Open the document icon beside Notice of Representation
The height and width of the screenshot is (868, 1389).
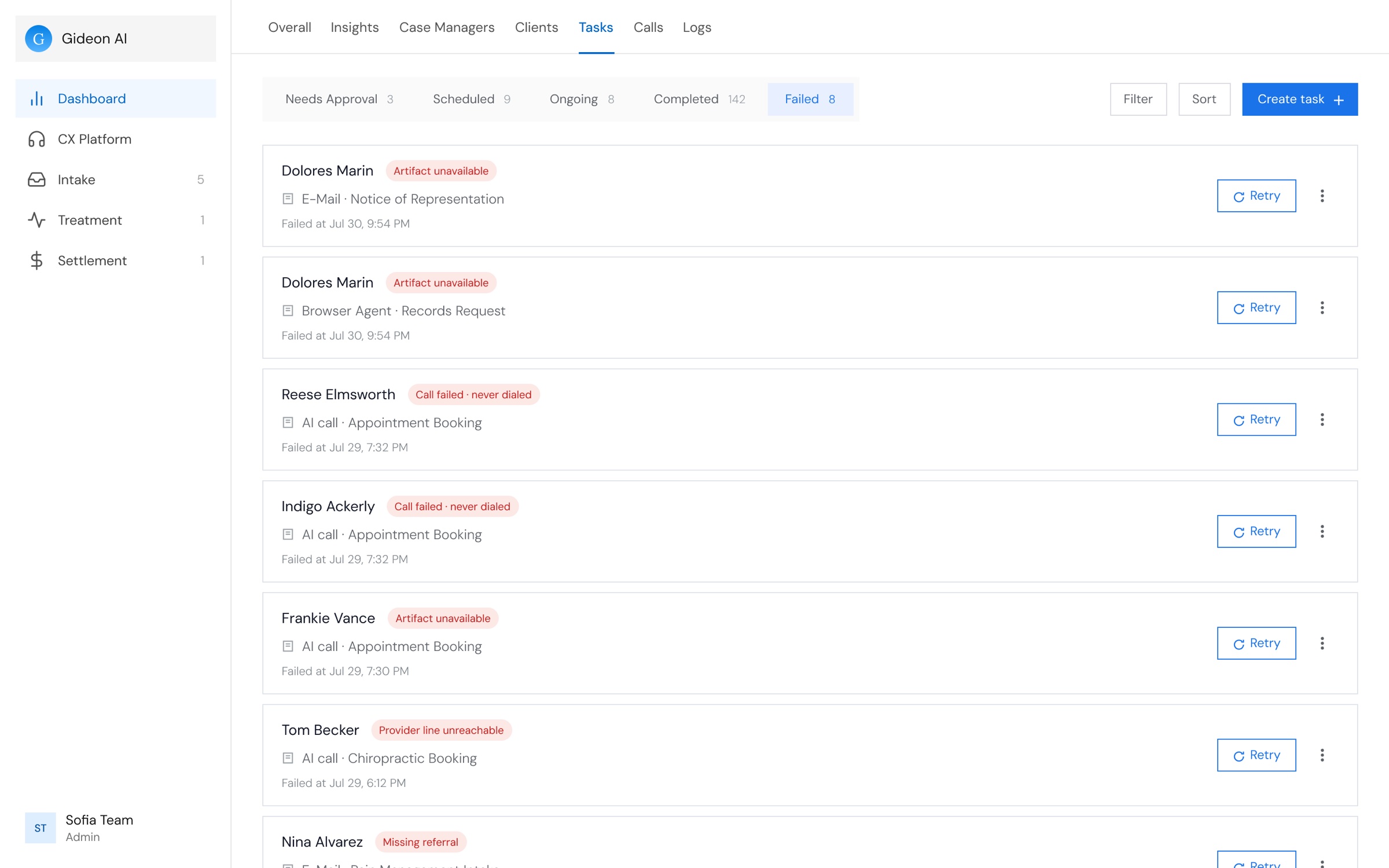click(288, 198)
